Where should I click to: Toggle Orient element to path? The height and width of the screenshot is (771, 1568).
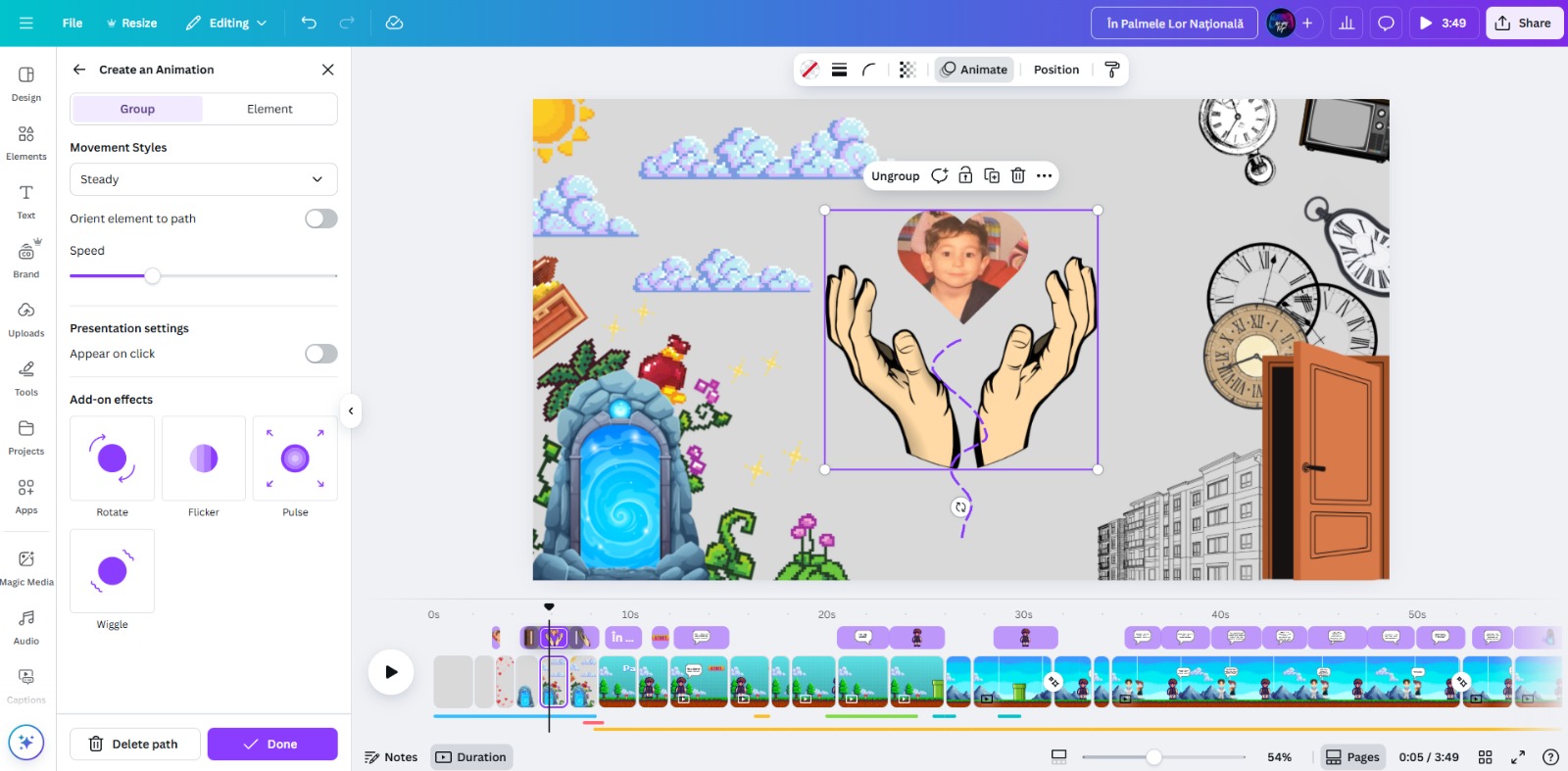[x=321, y=218]
